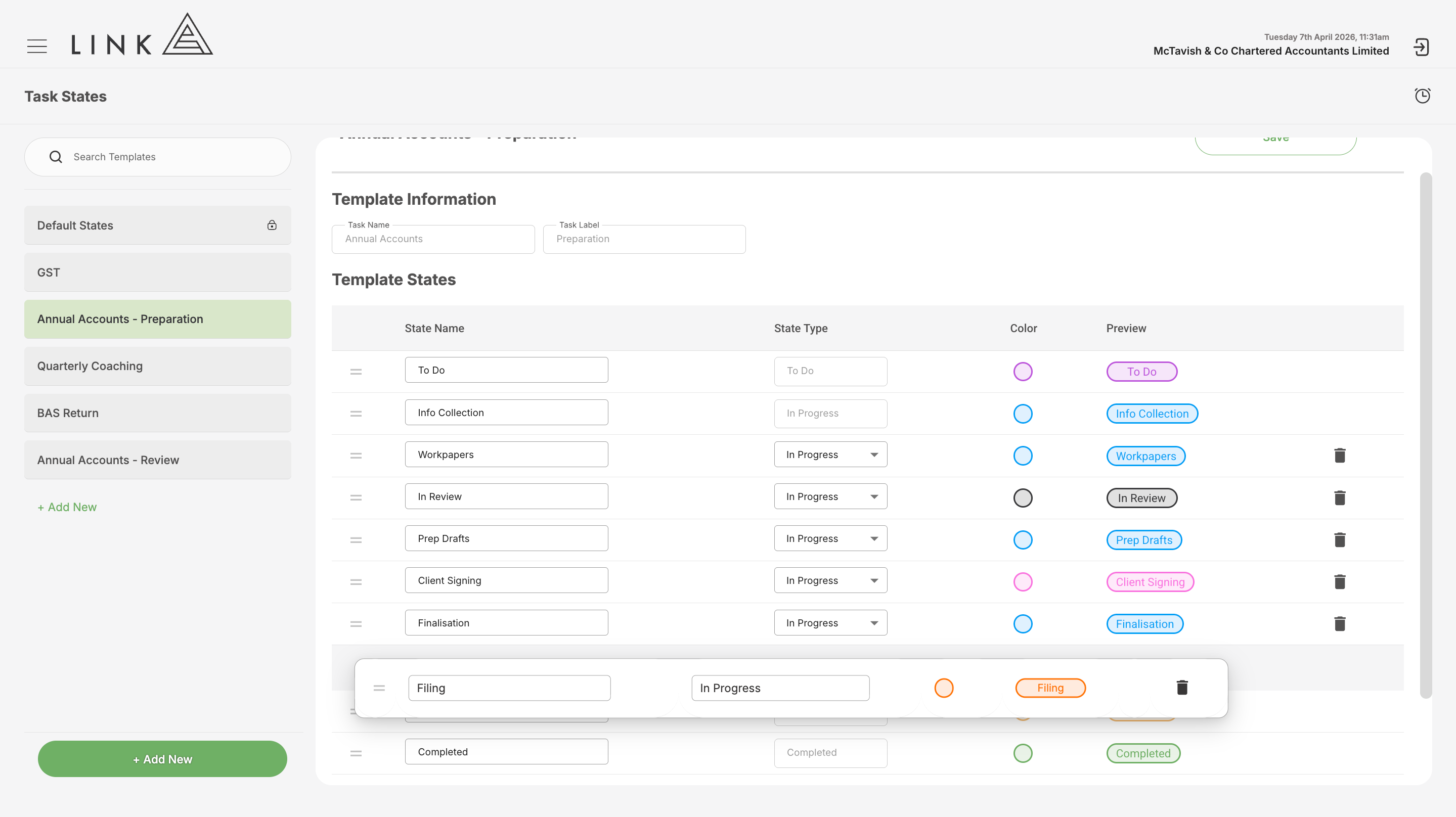Screen dimensions: 1456x817
Task: Click the Completed preview badge
Action: click(1143, 753)
